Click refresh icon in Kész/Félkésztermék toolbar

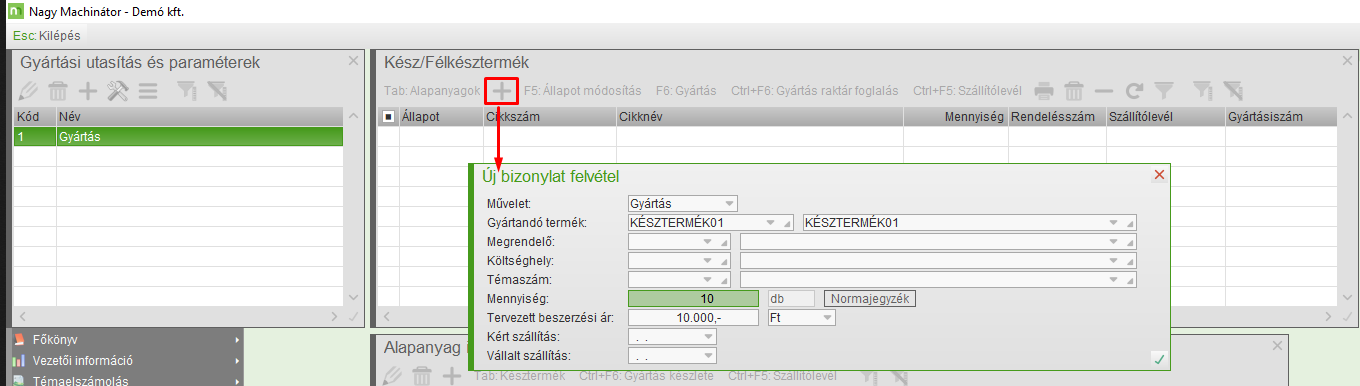coord(1134,91)
